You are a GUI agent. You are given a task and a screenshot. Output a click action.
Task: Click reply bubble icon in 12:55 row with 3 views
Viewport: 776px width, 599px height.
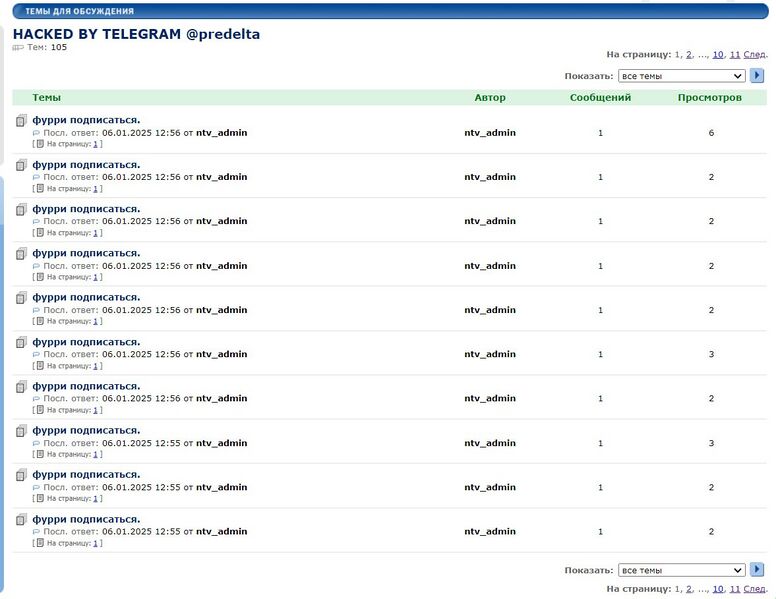(x=36, y=443)
